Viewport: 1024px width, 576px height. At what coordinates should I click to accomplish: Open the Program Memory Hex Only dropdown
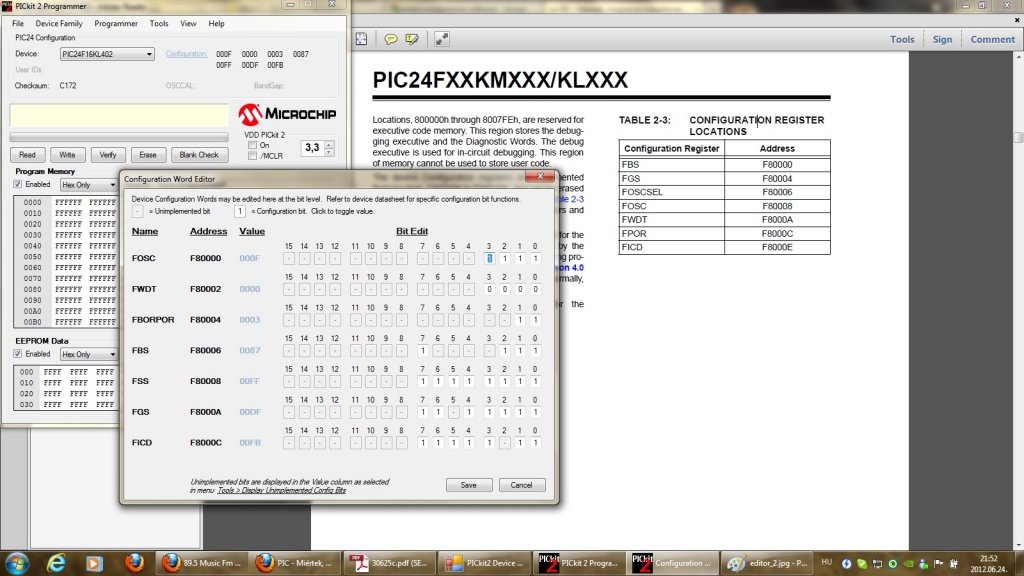(x=88, y=185)
